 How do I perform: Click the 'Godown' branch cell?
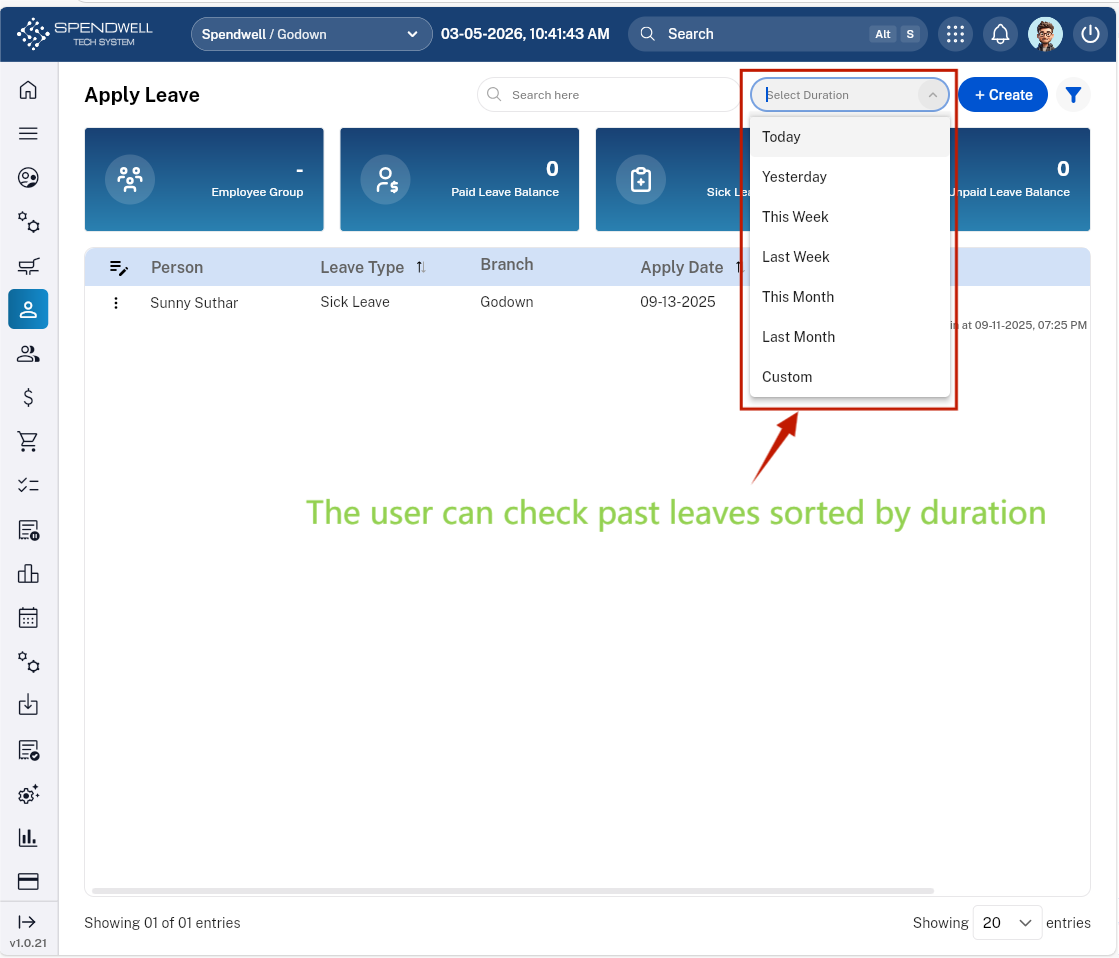click(507, 302)
